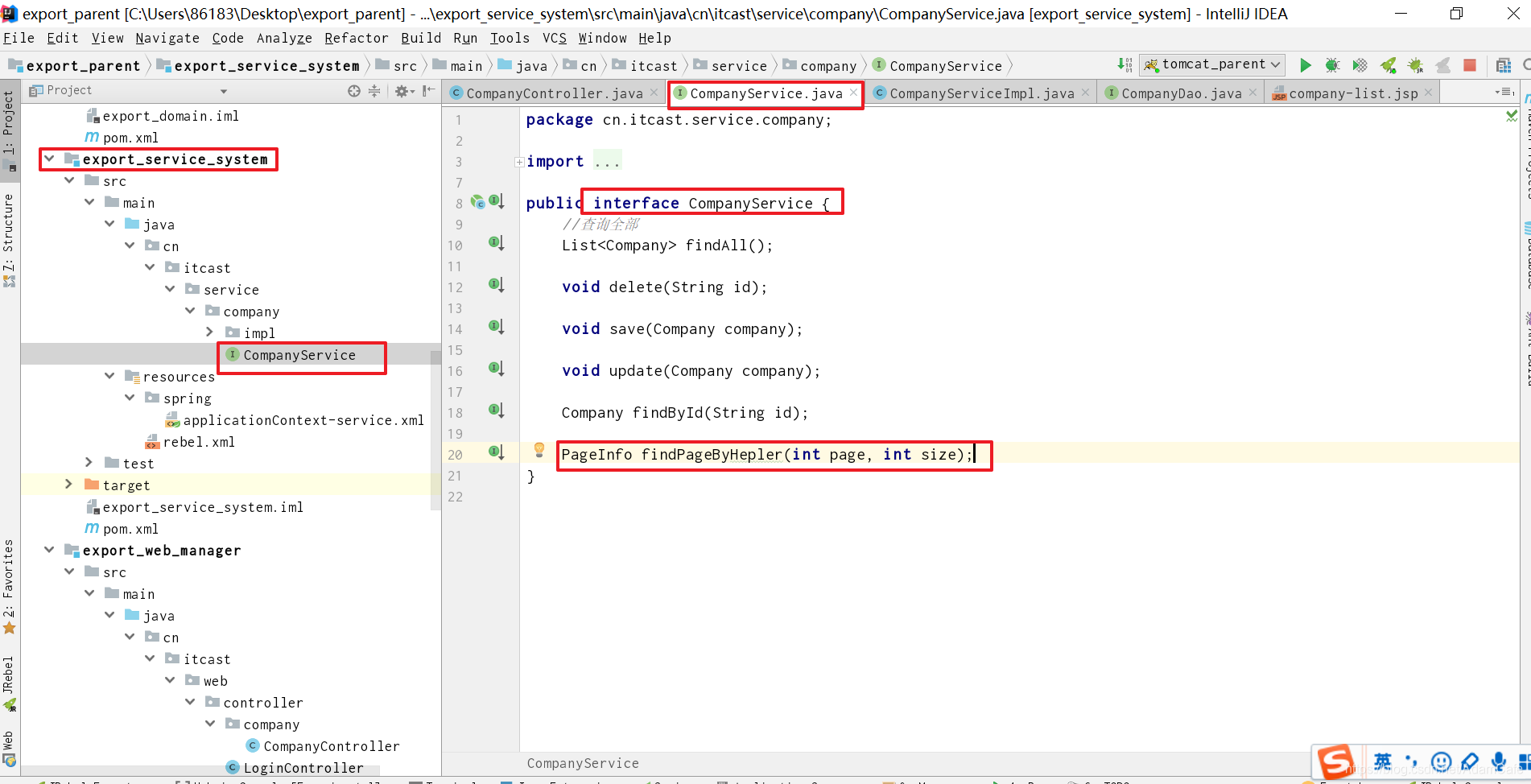
Task: Click the implemented-method gutter icon on line 14
Action: [x=497, y=327]
